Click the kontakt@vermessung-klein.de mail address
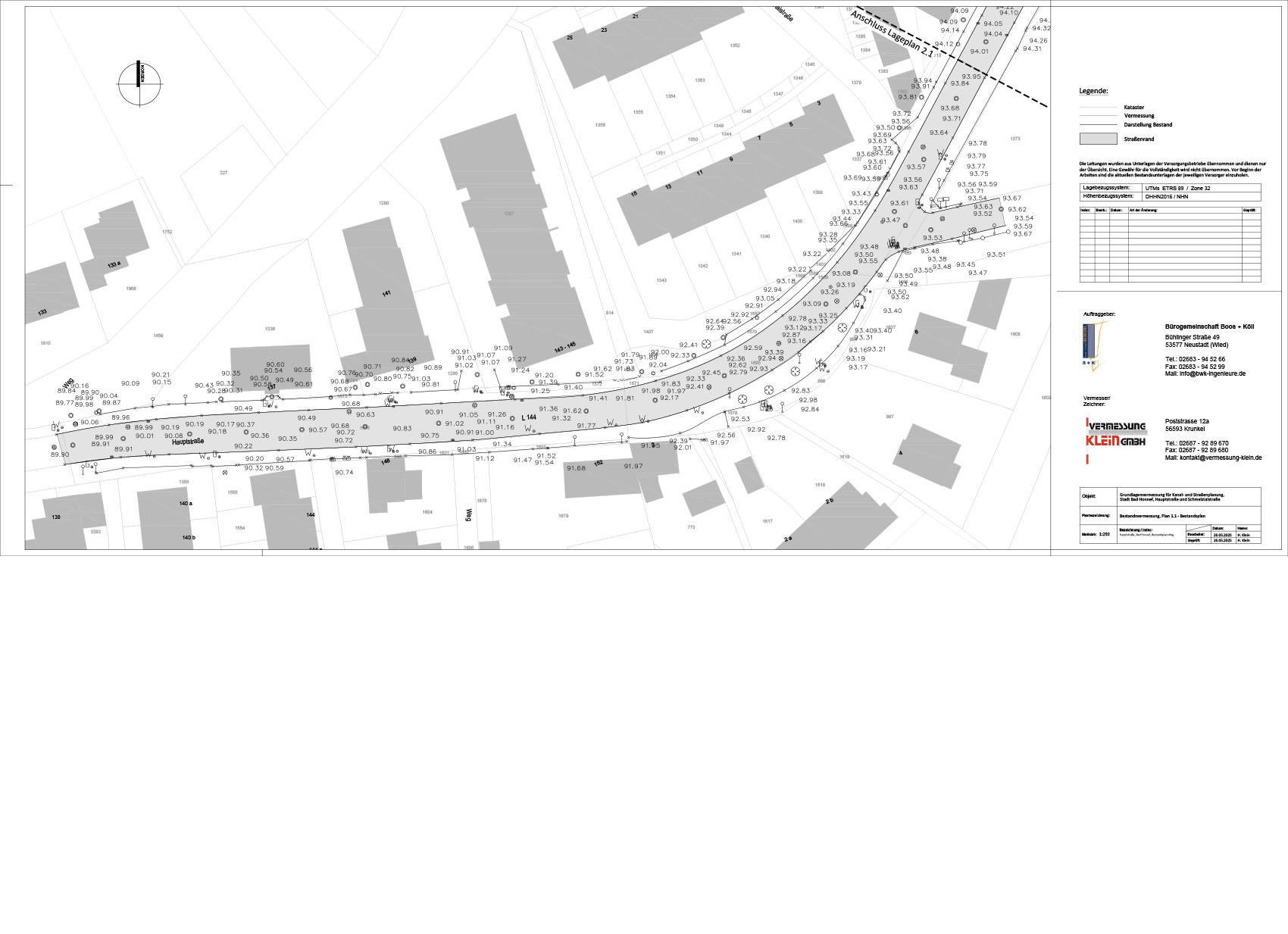The width and height of the screenshot is (1288, 934). pyautogui.click(x=1221, y=458)
